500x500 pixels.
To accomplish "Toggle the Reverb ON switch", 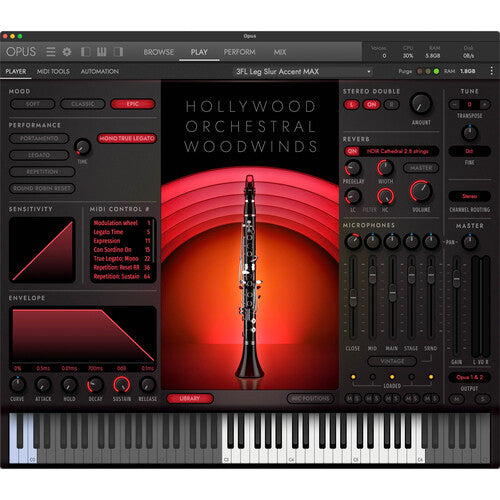I will (352, 151).
